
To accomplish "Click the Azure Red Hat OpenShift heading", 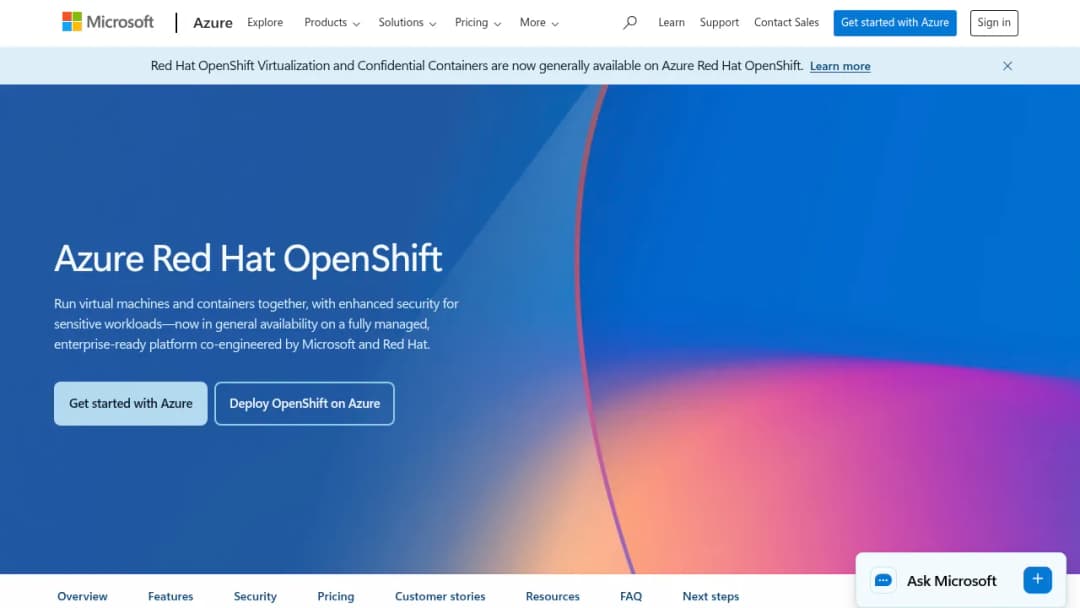I will coord(248,258).
